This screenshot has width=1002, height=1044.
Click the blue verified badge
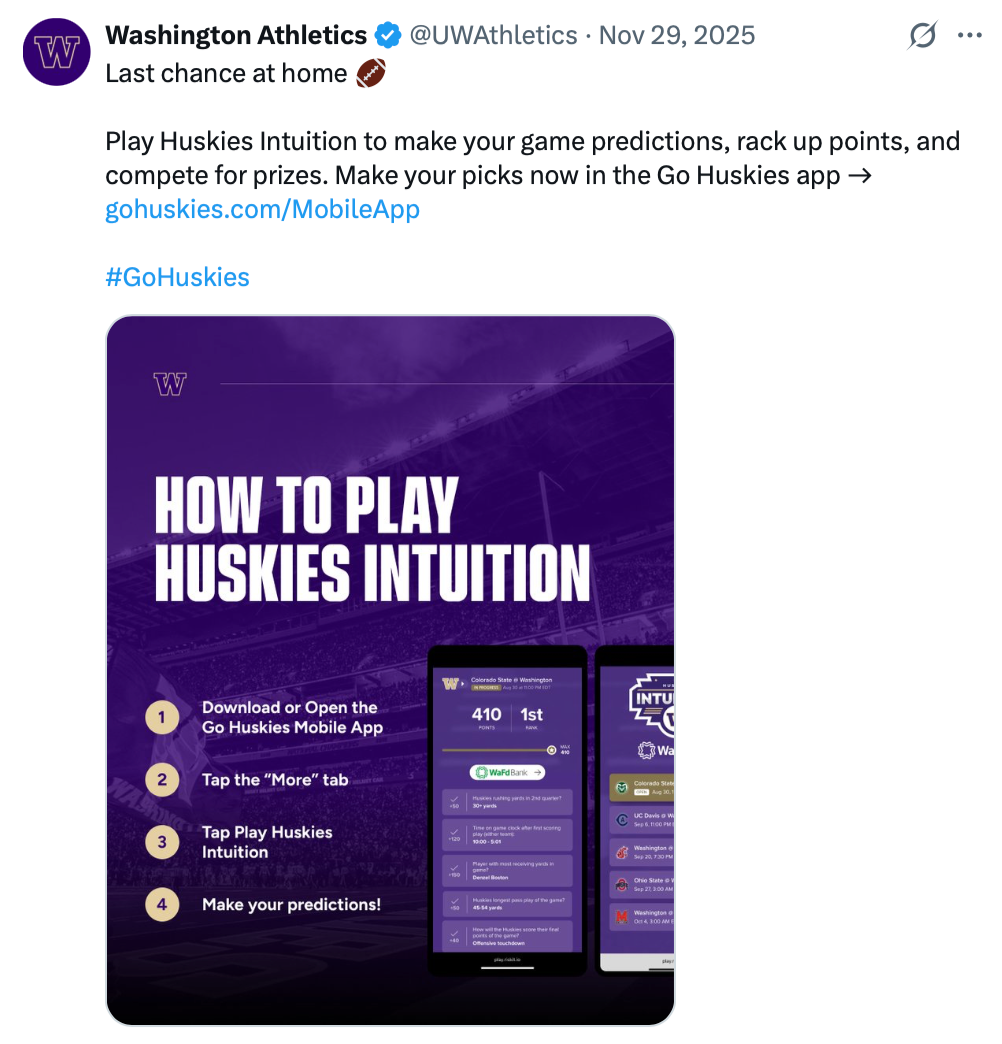pos(388,36)
